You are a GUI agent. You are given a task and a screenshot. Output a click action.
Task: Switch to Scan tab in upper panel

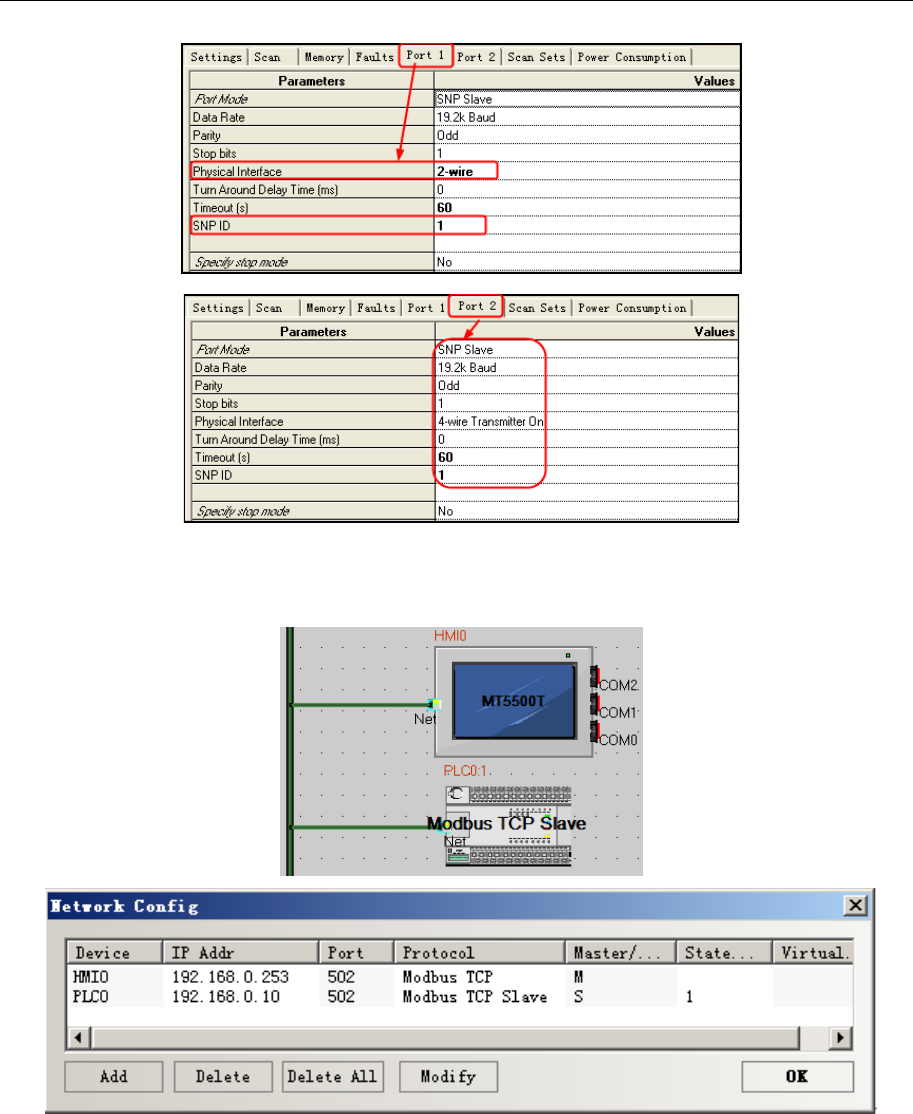pos(269,57)
